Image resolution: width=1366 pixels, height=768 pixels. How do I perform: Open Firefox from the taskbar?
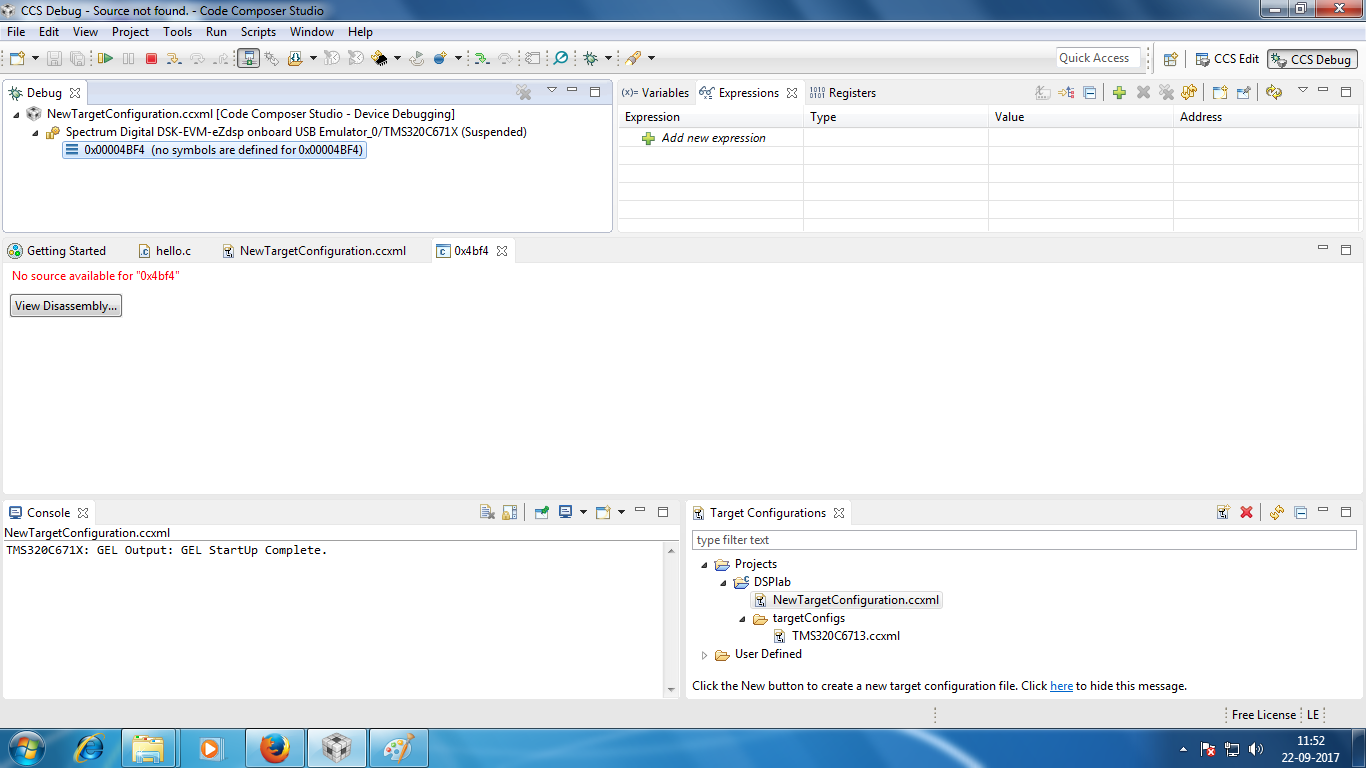274,748
